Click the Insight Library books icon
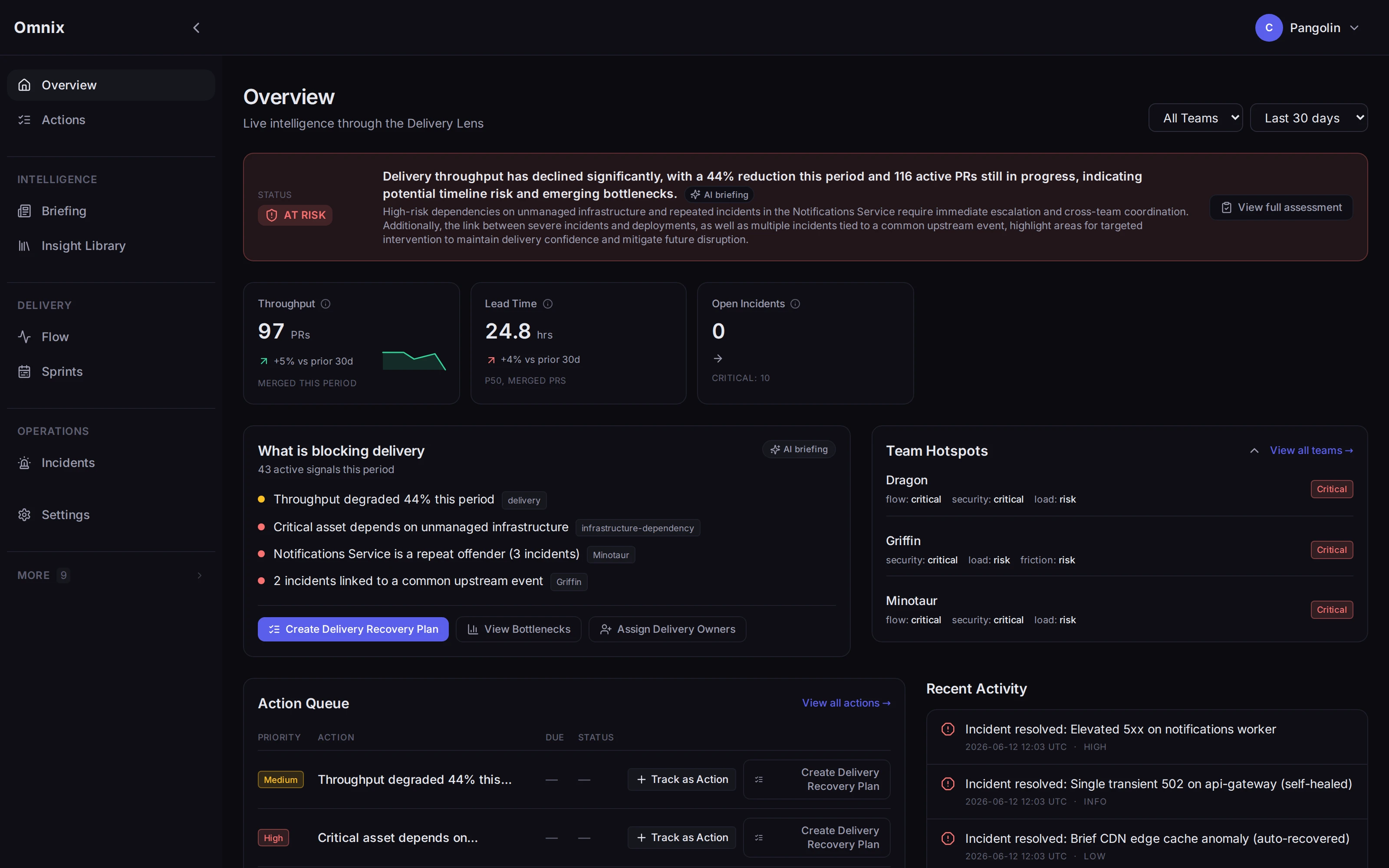Image resolution: width=1389 pixels, height=868 pixels. pos(24,246)
